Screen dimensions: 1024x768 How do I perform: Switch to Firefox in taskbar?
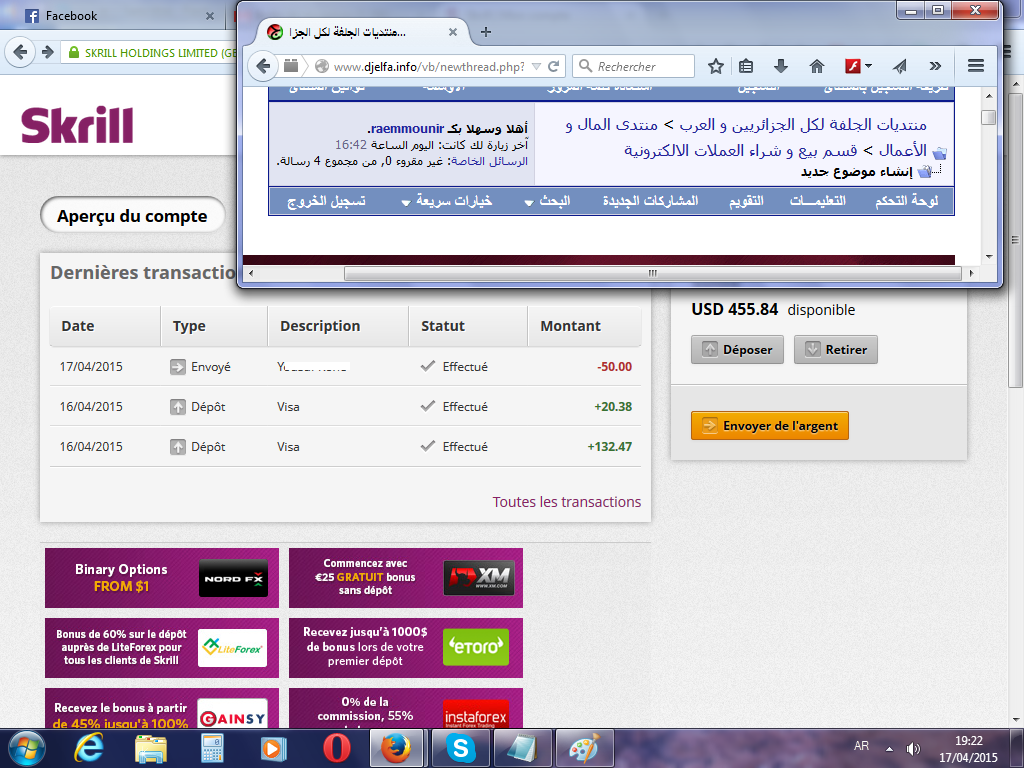point(397,748)
